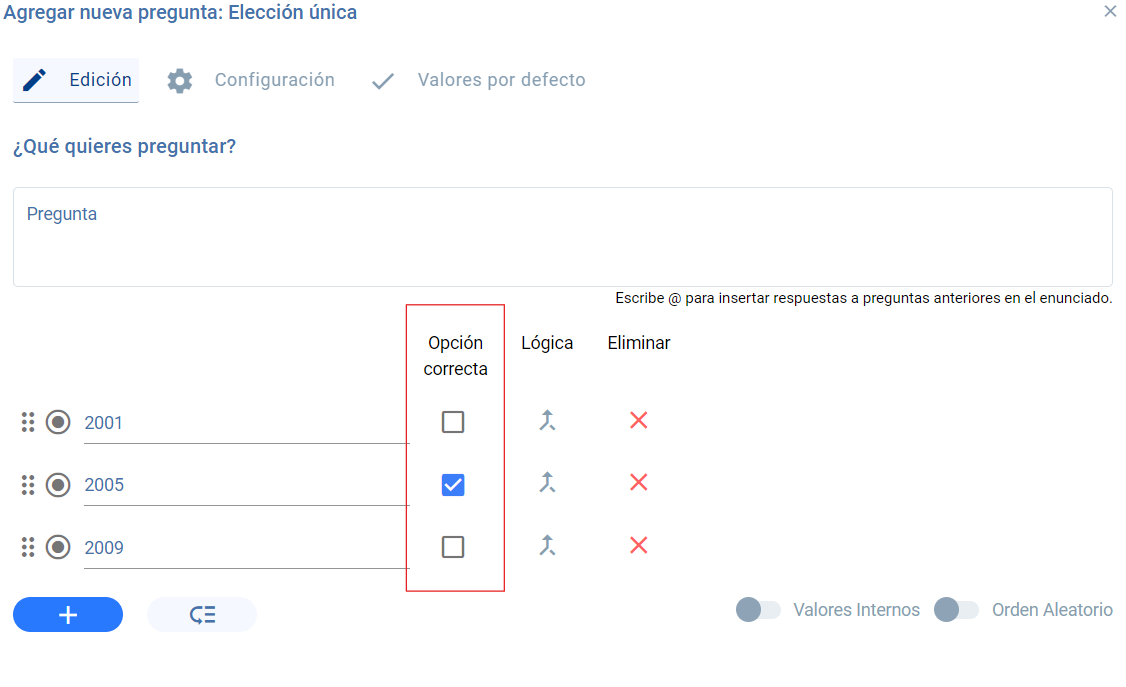Open logic branching for option 2005
Image resolution: width=1126 pixels, height=687 pixels.
pos(547,482)
